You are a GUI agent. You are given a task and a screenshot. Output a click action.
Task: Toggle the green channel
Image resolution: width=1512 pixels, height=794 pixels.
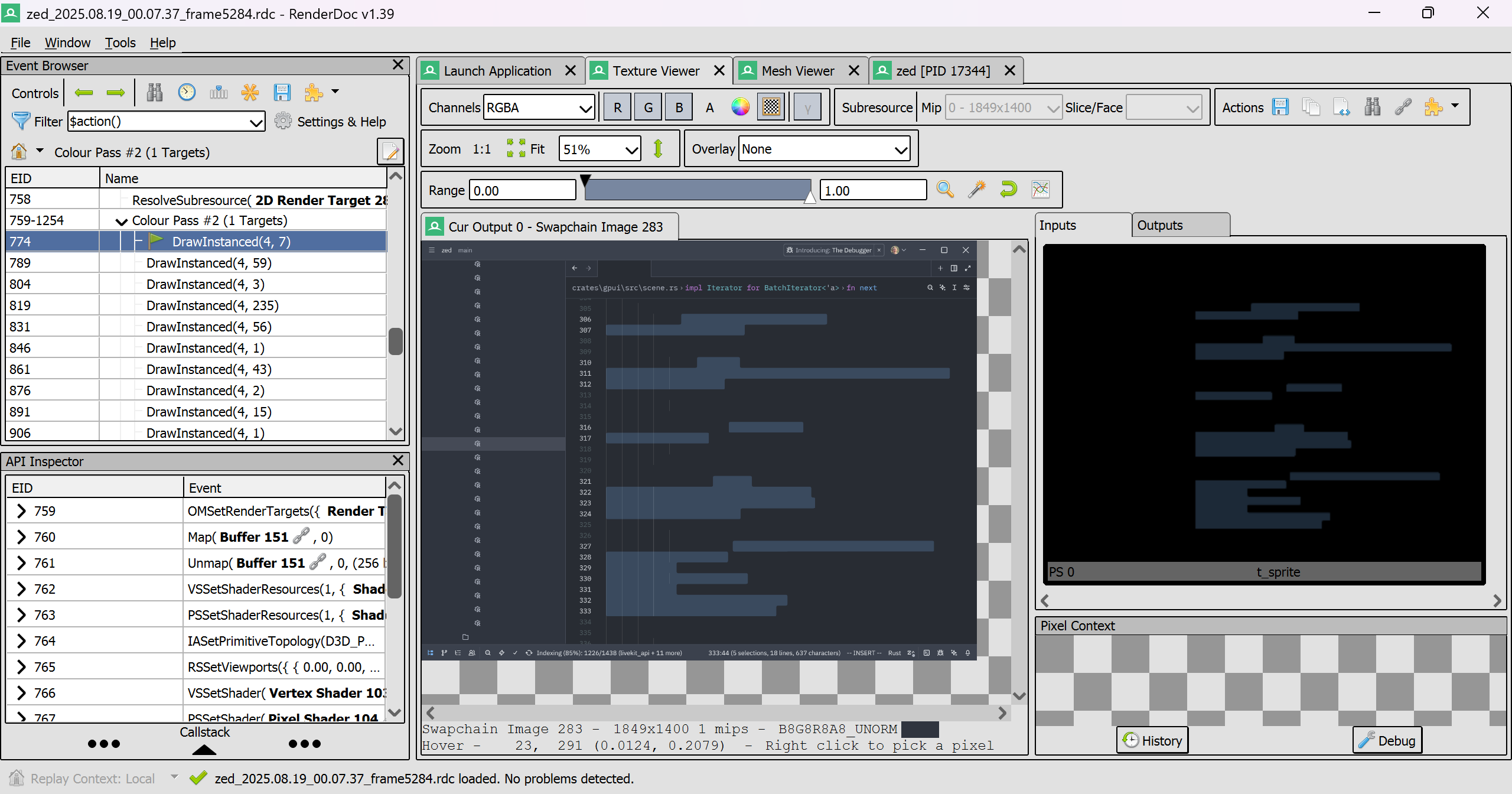tap(648, 107)
